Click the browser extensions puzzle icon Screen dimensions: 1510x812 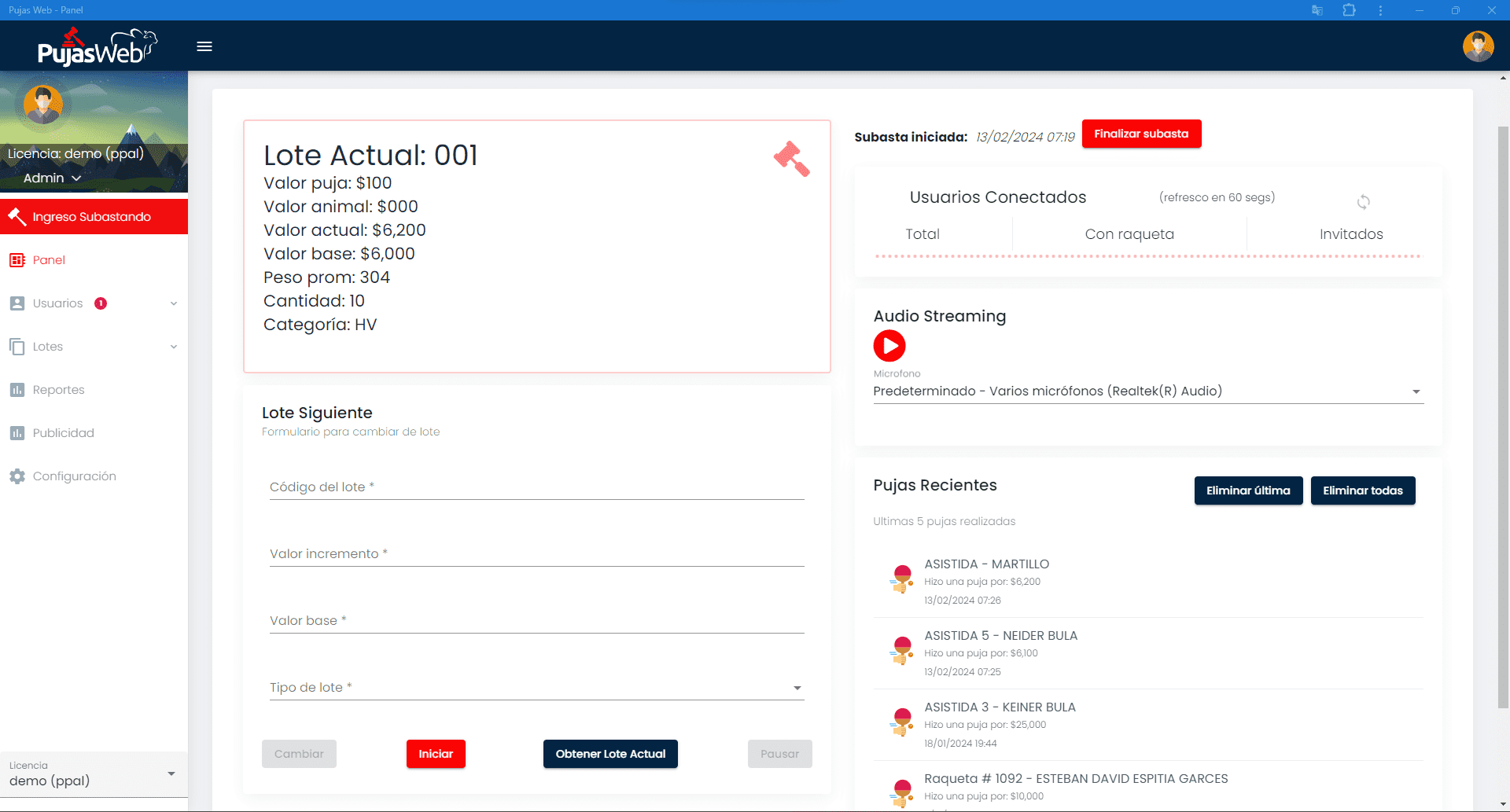[1349, 10]
